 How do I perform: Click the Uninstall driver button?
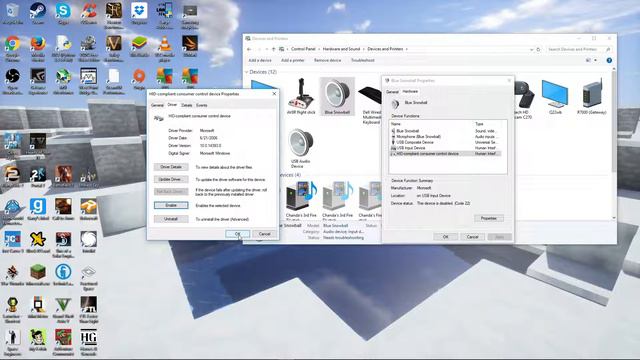tap(171, 219)
